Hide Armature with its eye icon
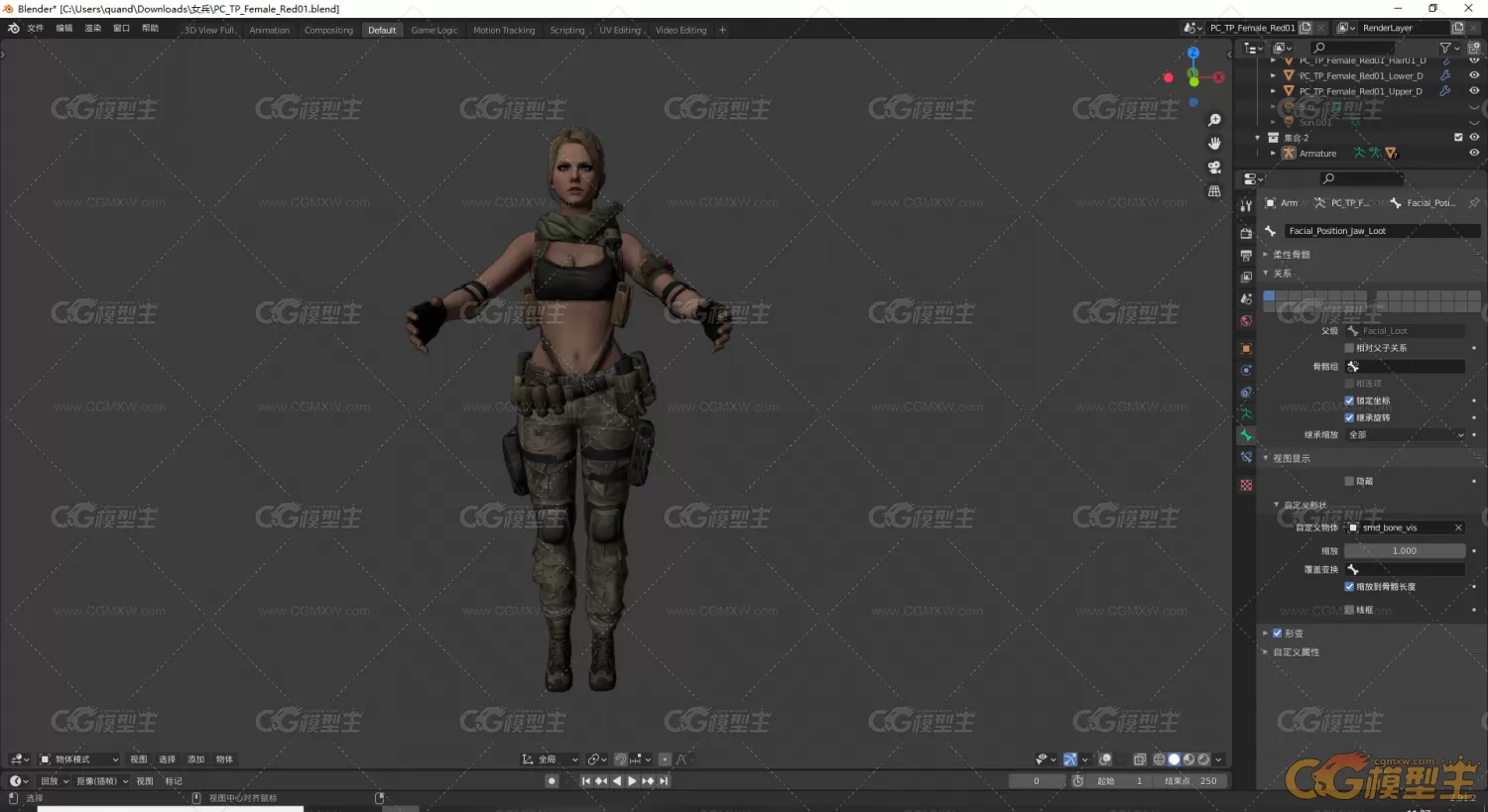This screenshot has height=812, width=1488. pyautogui.click(x=1474, y=153)
